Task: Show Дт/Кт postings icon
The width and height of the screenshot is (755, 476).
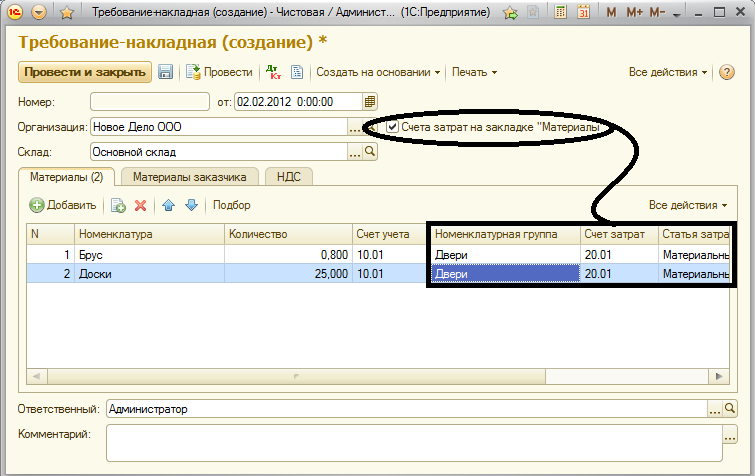Action: coord(273,72)
